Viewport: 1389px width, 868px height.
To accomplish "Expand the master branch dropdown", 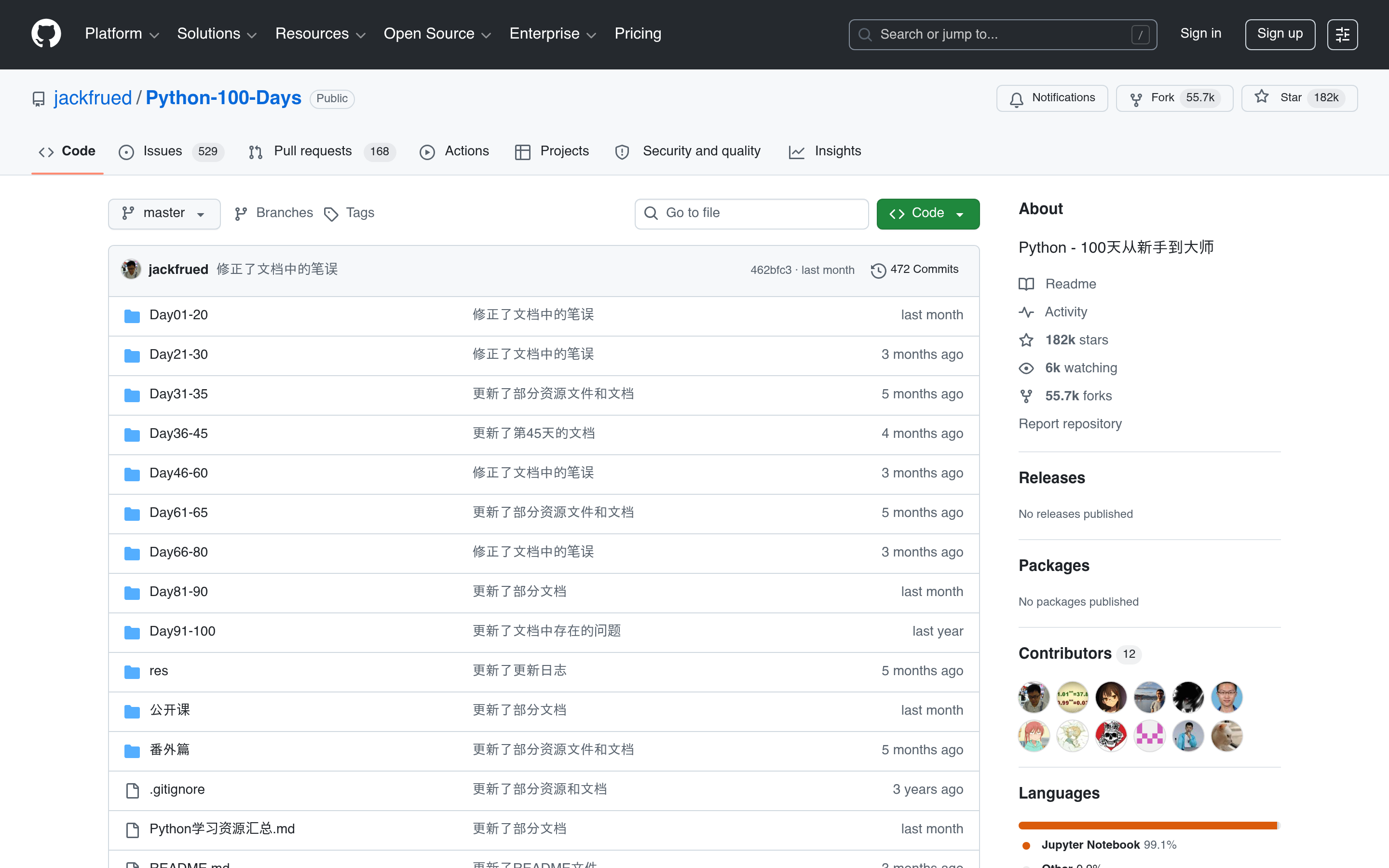I will tap(164, 214).
